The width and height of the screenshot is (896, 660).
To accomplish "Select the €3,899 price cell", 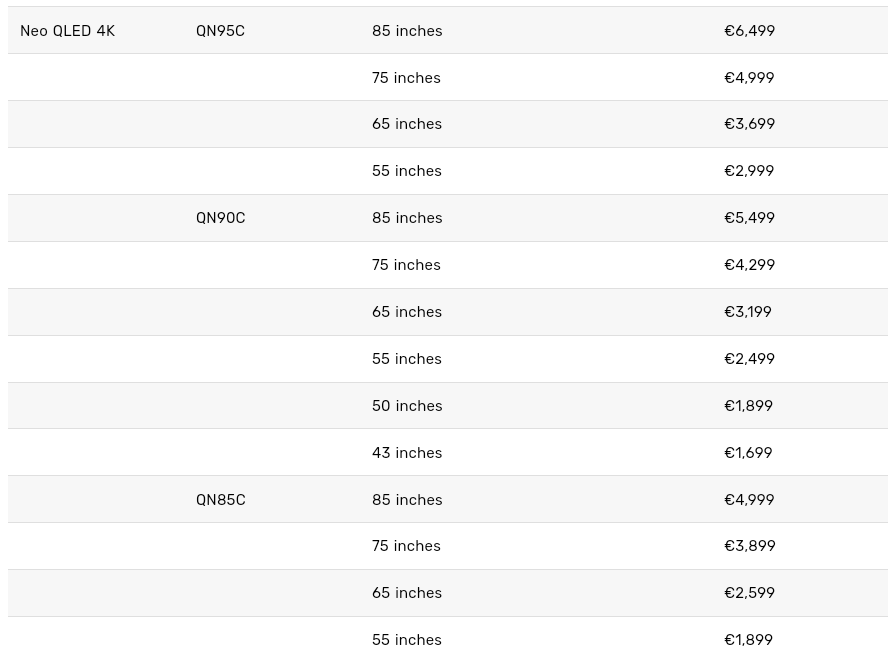I will point(749,546).
